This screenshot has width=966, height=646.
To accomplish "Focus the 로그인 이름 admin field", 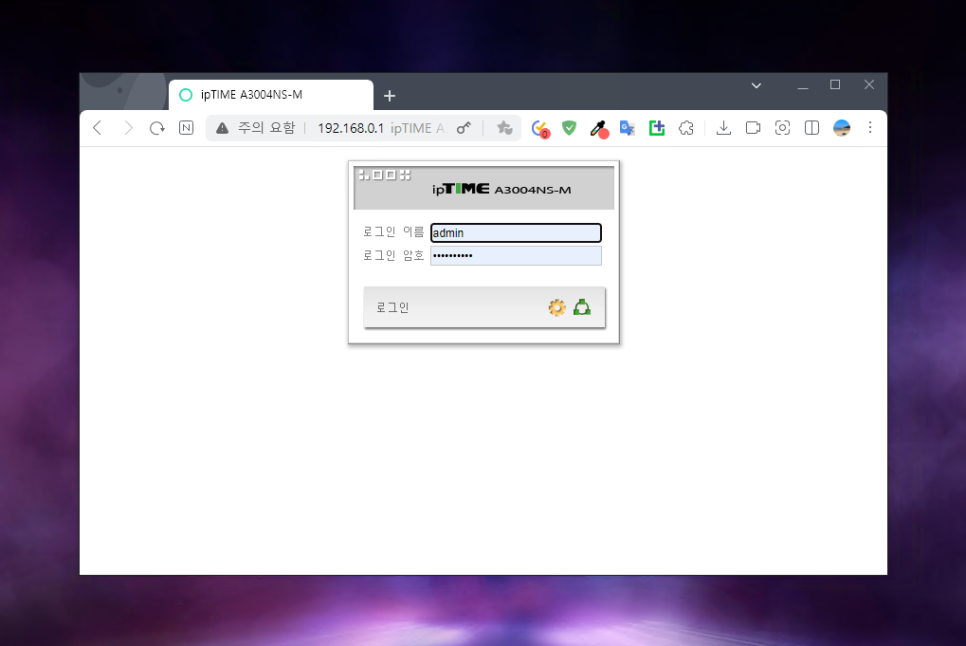I will [x=516, y=233].
